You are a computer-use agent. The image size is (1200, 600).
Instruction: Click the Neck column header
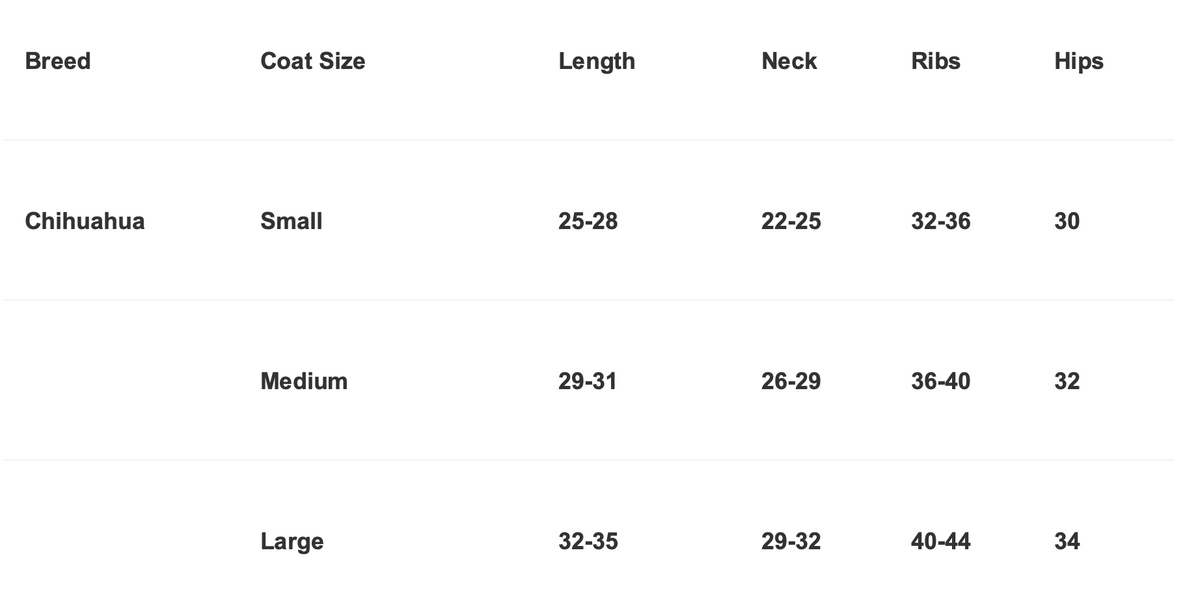click(x=789, y=61)
